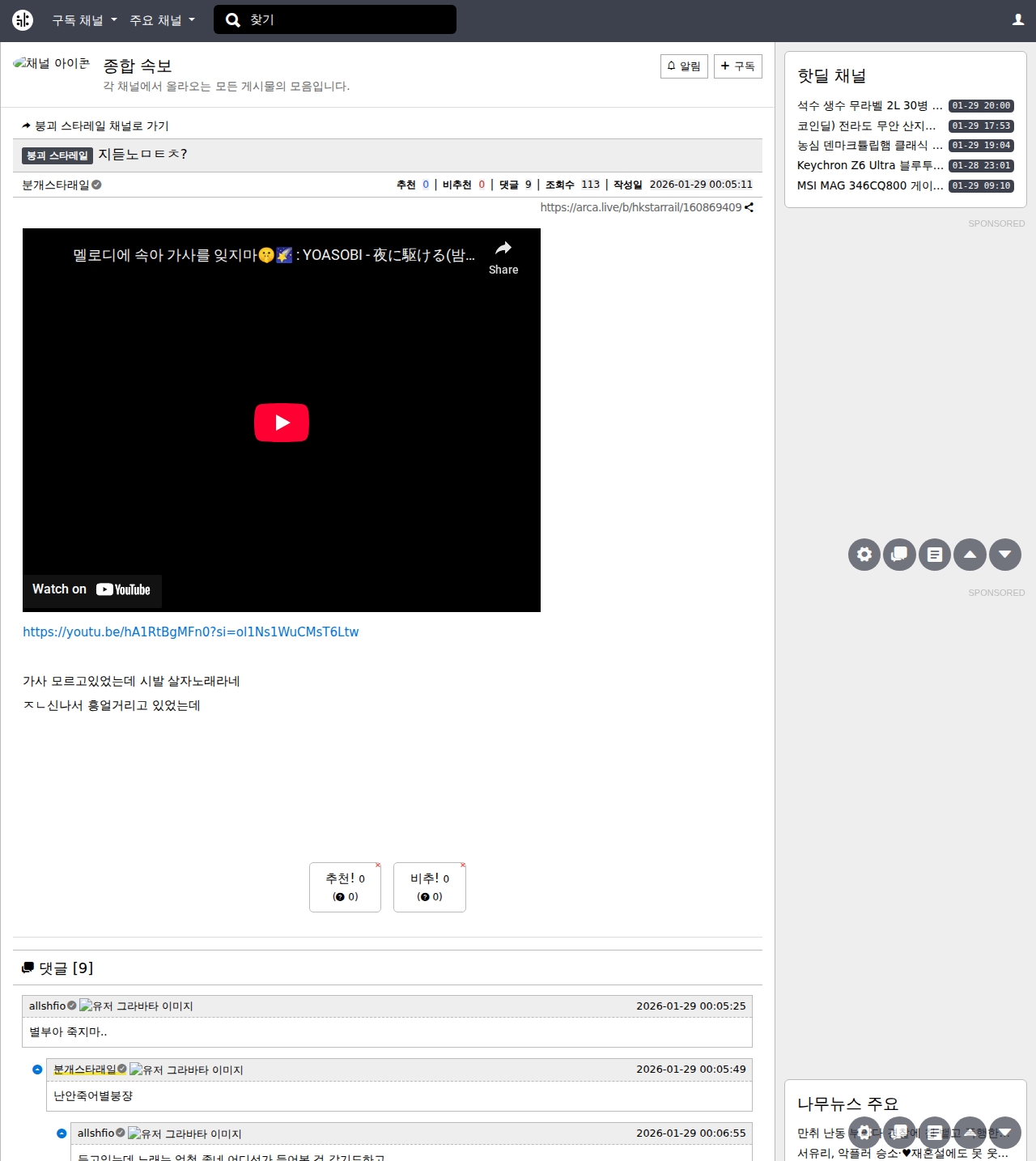Click the YouTube Share arrow on the video
Image resolution: width=1036 pixels, height=1161 pixels.
(503, 257)
